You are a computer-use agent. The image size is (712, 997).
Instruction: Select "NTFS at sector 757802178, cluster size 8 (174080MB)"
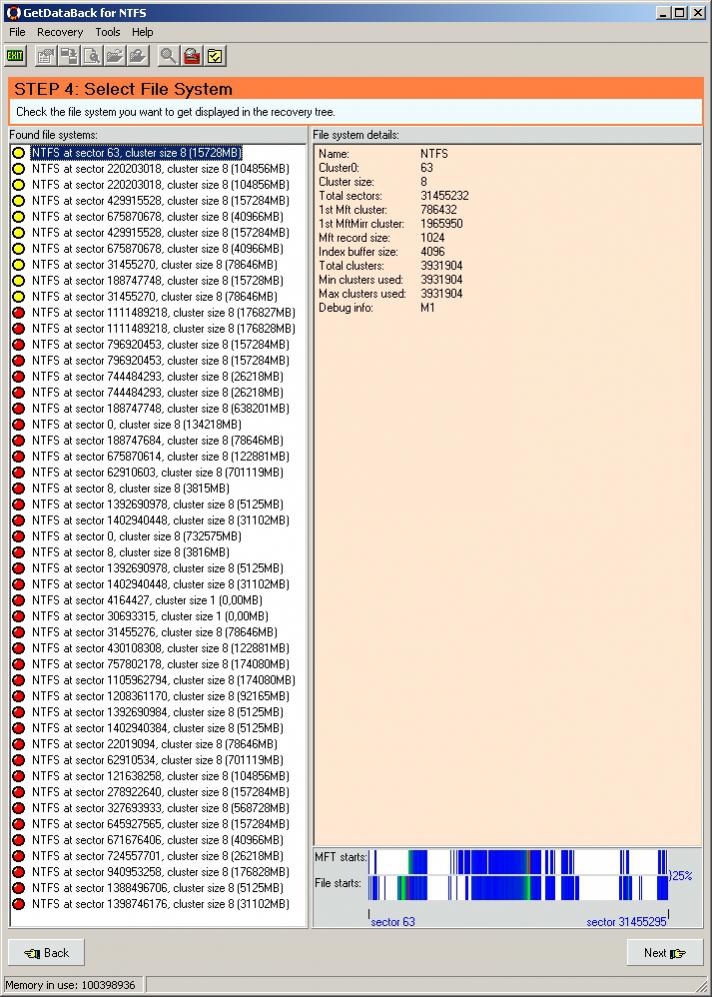point(160,664)
